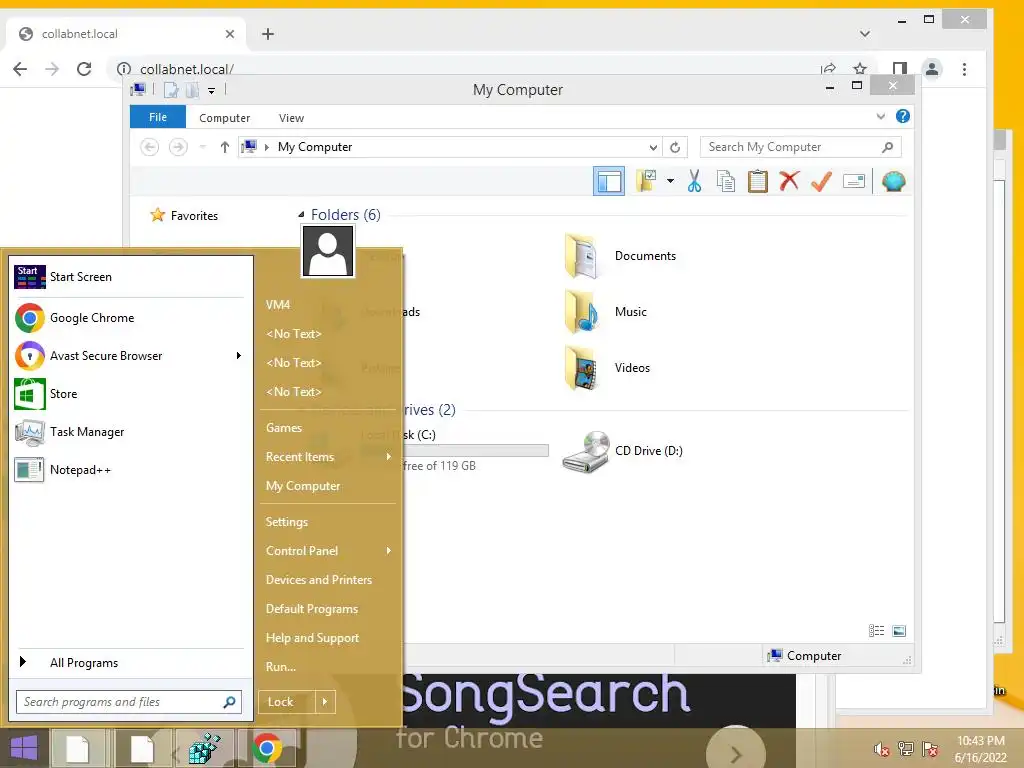This screenshot has height=768, width=1024.
Task: Click Windows Start button on taskbar
Action: tap(24, 748)
